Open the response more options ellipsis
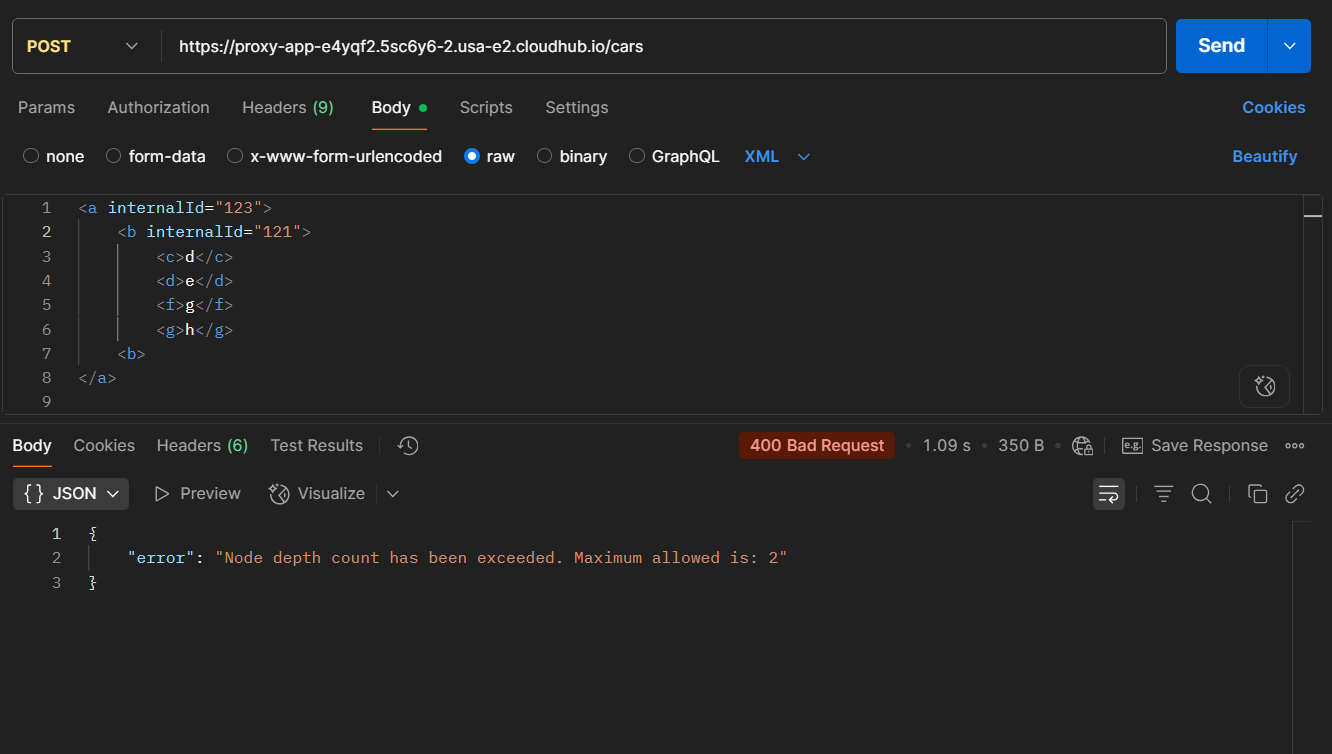Image resolution: width=1332 pixels, height=754 pixels. [x=1295, y=446]
